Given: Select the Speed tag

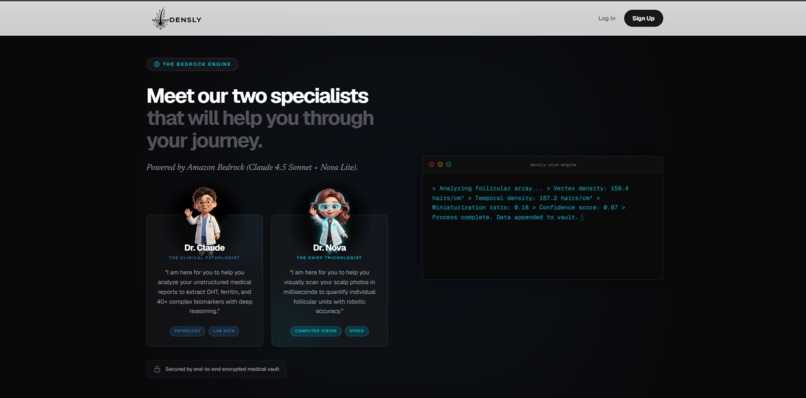Looking at the screenshot, I should click(357, 331).
